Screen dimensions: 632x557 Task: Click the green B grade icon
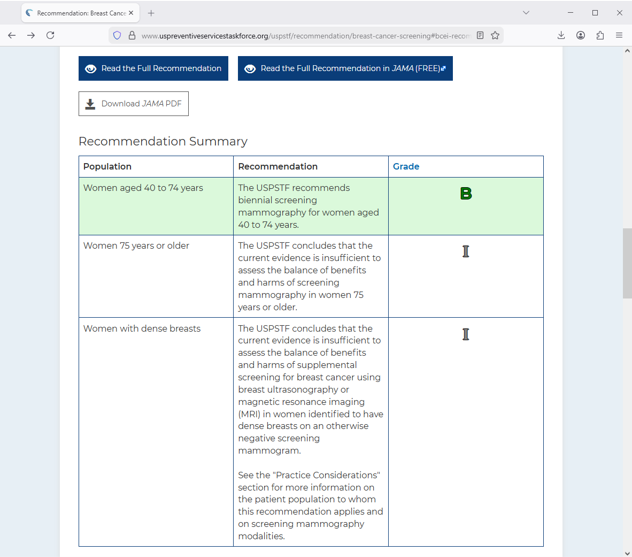click(466, 194)
